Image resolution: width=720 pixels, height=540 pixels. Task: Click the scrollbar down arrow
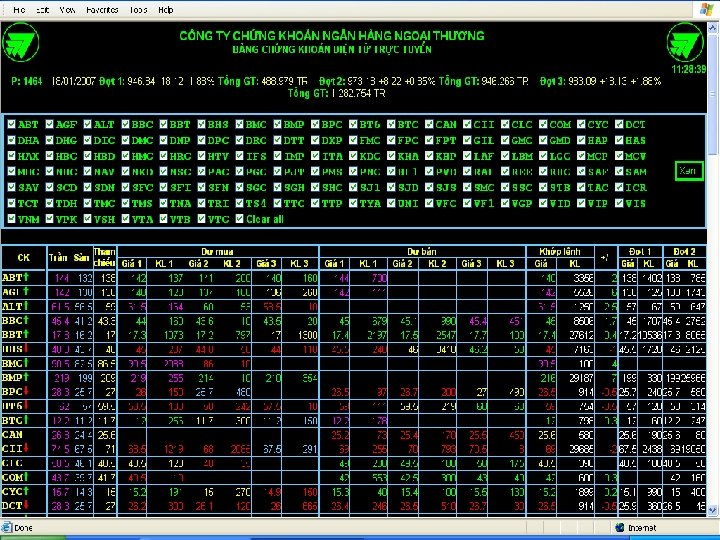tap(713, 510)
